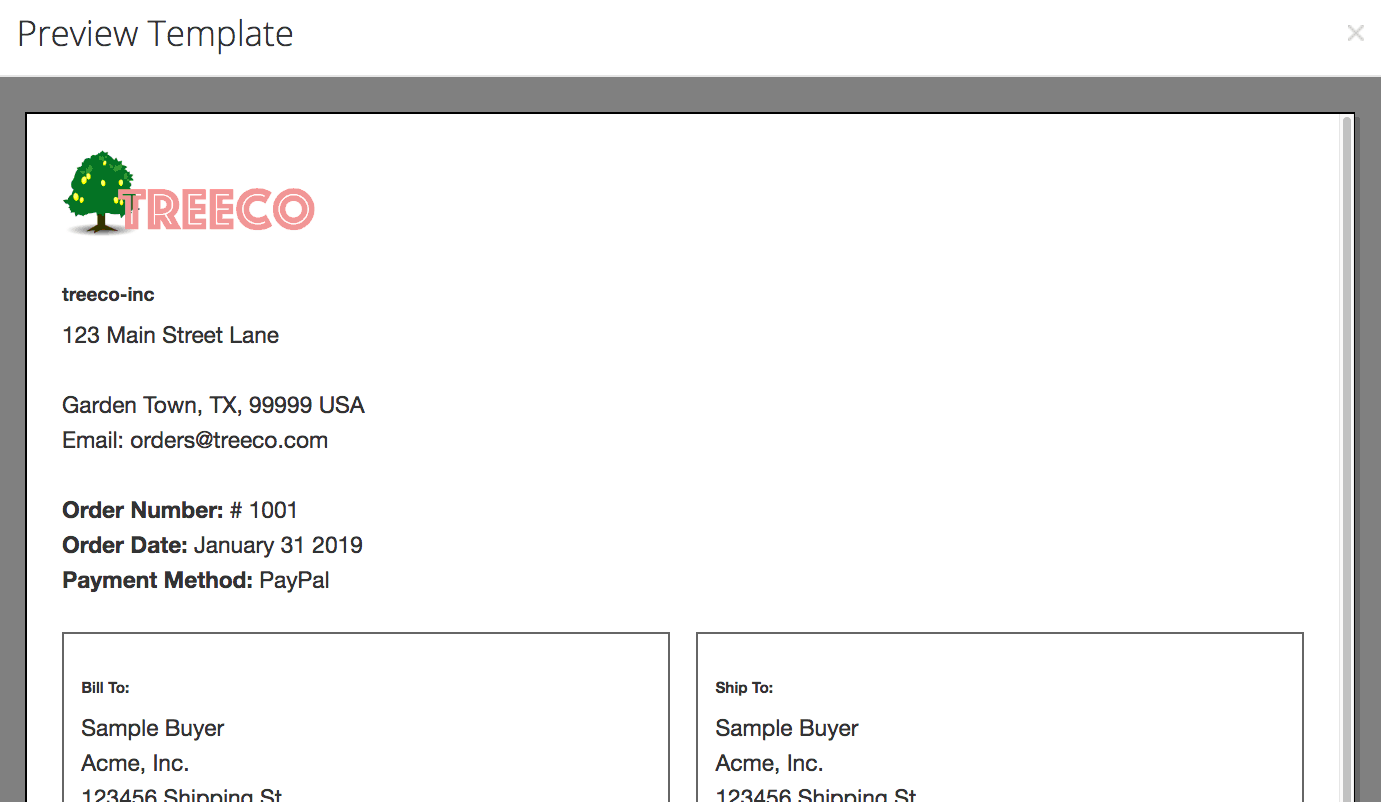
Task: Click the orders@treeco.com email address
Action: pyautogui.click(x=229, y=440)
